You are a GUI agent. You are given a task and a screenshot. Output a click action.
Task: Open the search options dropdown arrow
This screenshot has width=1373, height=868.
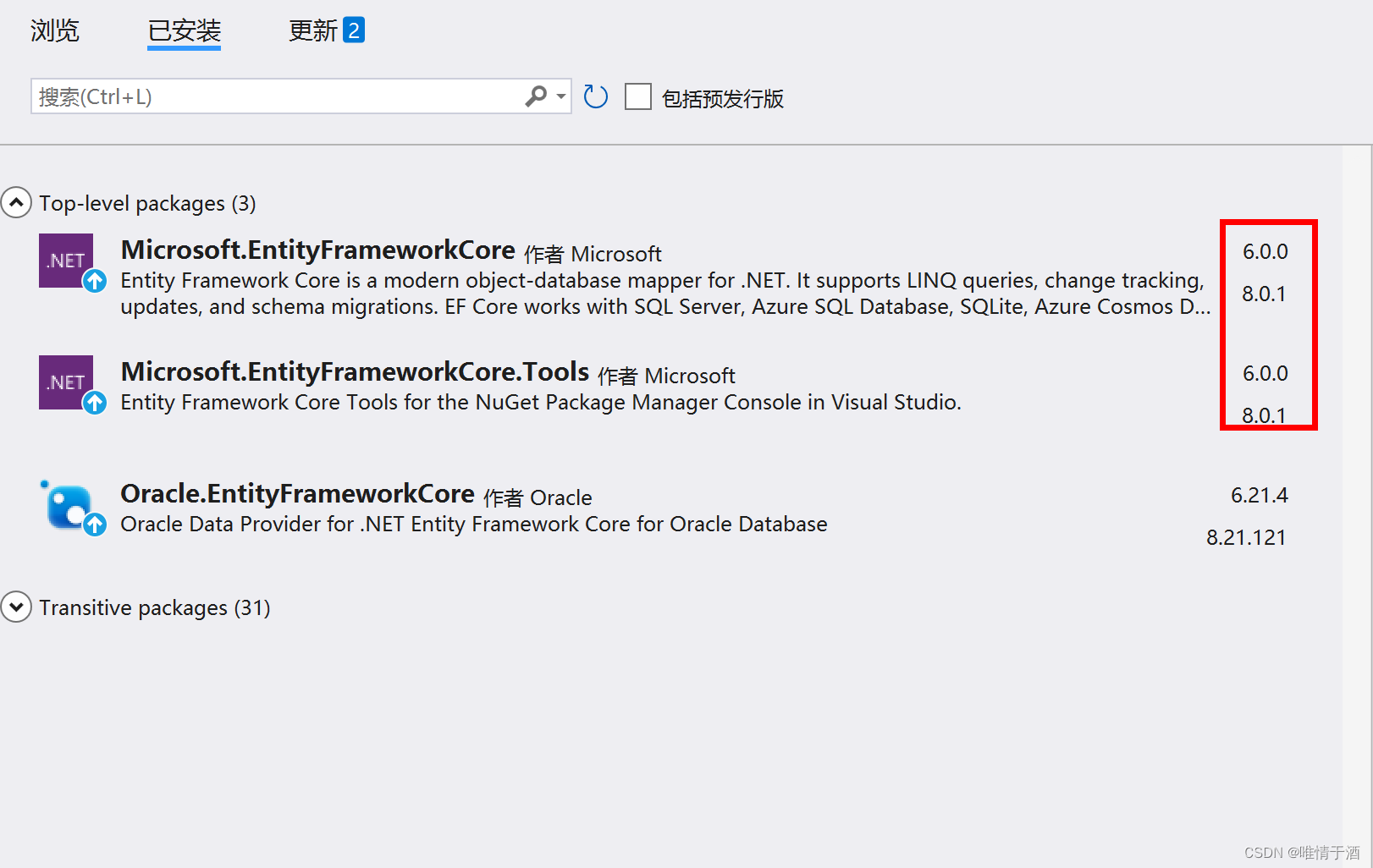tap(560, 96)
